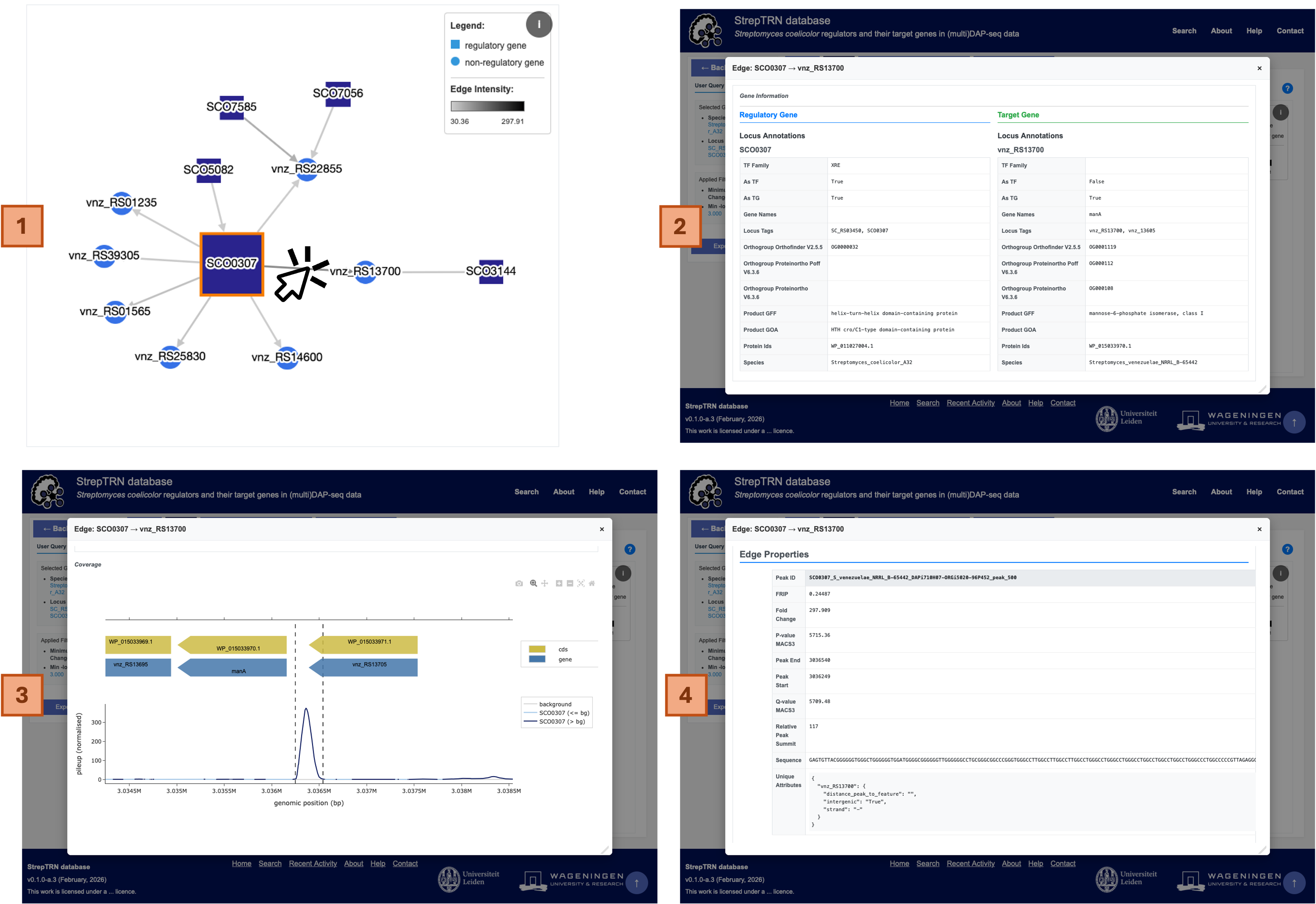
Task: Select the SCO0307 node in the network
Action: (232, 264)
